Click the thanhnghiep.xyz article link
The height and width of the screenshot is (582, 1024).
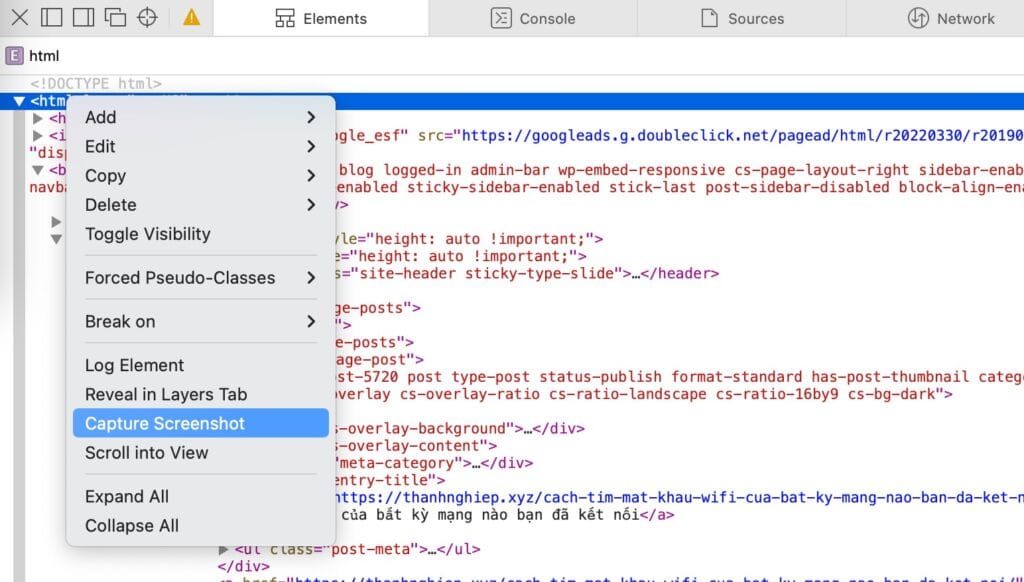679,498
